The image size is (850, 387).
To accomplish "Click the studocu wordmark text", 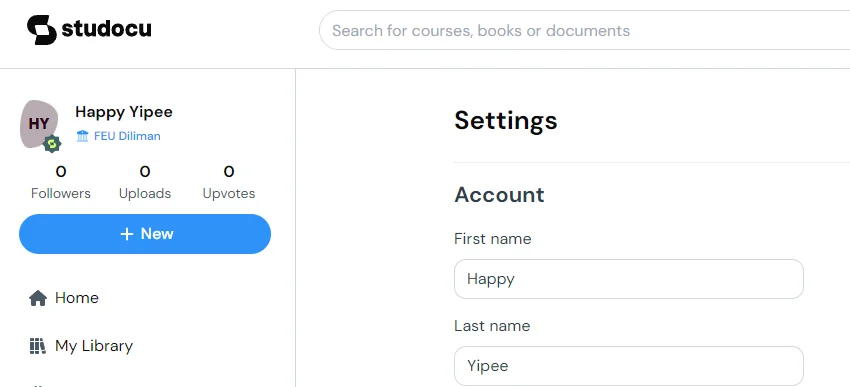I will click(106, 29).
